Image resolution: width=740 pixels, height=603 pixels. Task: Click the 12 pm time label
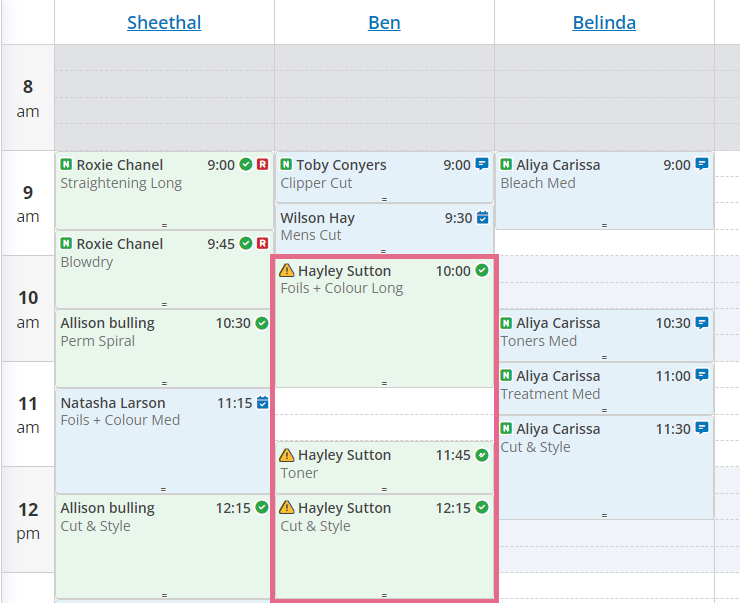[x=28, y=521]
